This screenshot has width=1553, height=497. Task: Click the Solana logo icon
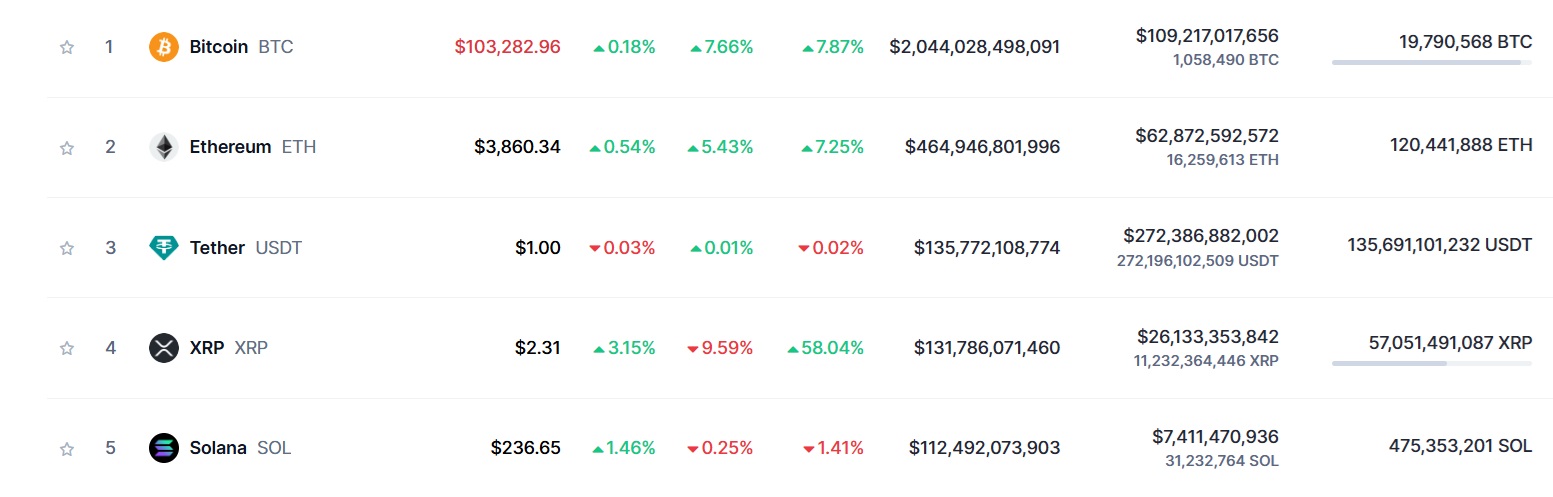click(164, 448)
